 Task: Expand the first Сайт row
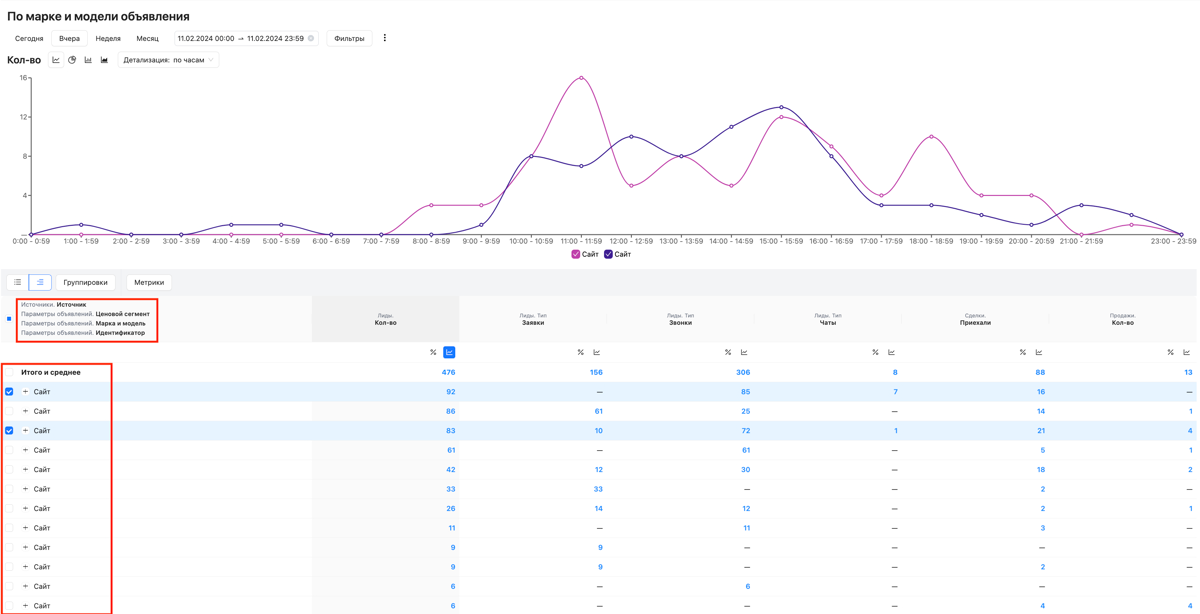click(26, 392)
